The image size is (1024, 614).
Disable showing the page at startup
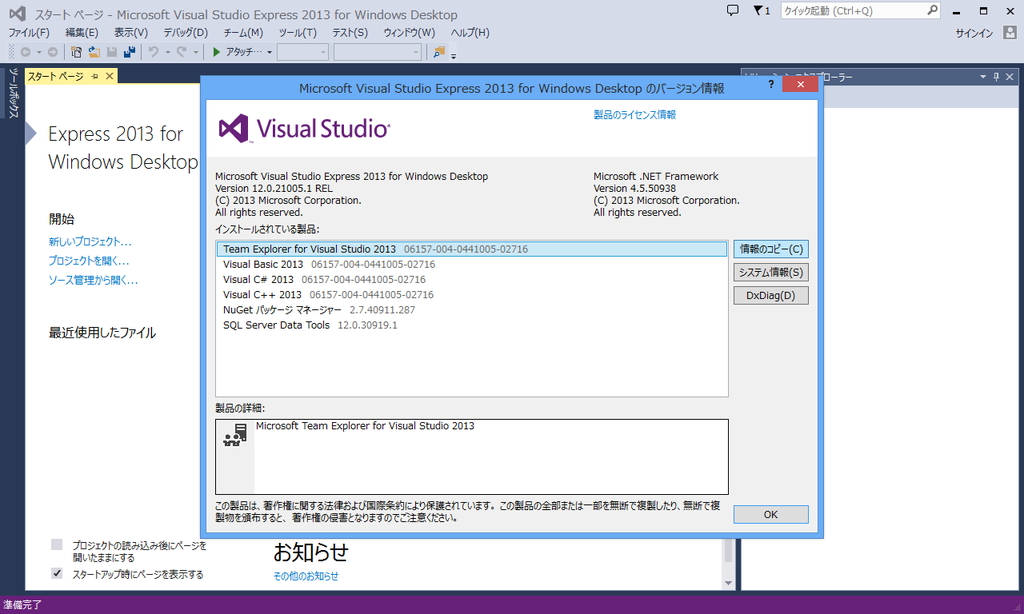(55, 573)
